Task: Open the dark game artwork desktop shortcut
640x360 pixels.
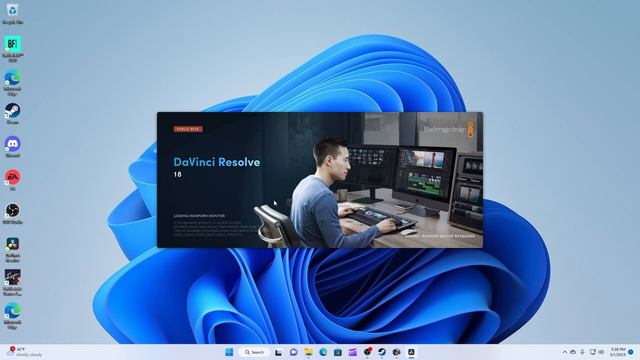Action: (x=12, y=282)
